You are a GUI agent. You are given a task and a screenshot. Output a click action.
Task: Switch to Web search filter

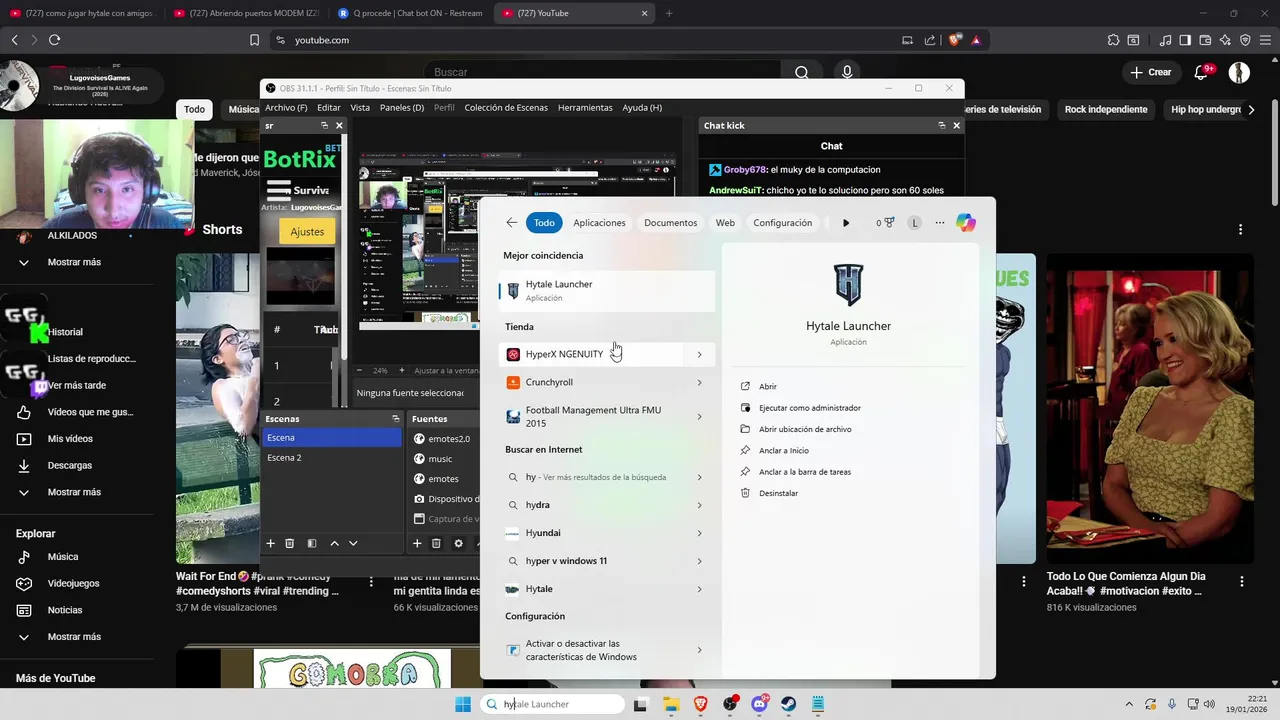pos(725,223)
